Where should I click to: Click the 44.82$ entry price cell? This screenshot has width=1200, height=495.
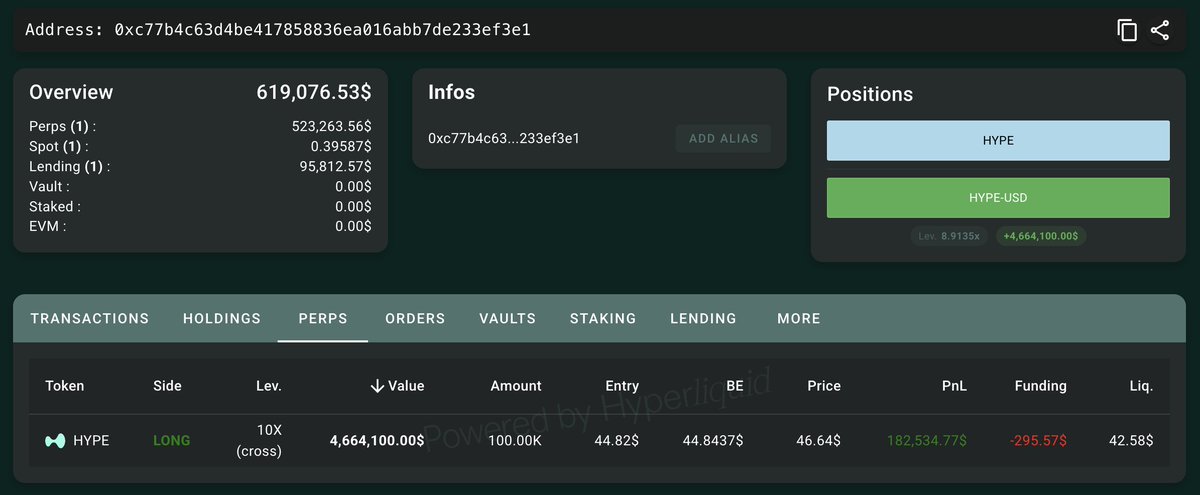tap(617, 441)
